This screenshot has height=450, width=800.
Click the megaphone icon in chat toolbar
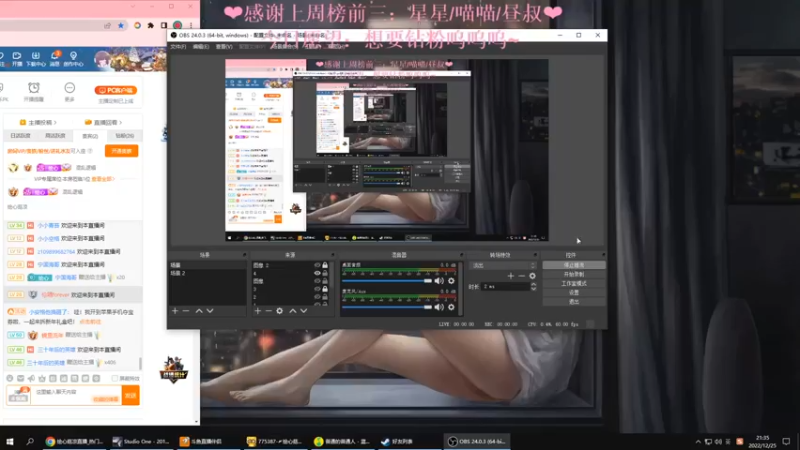[31, 379]
